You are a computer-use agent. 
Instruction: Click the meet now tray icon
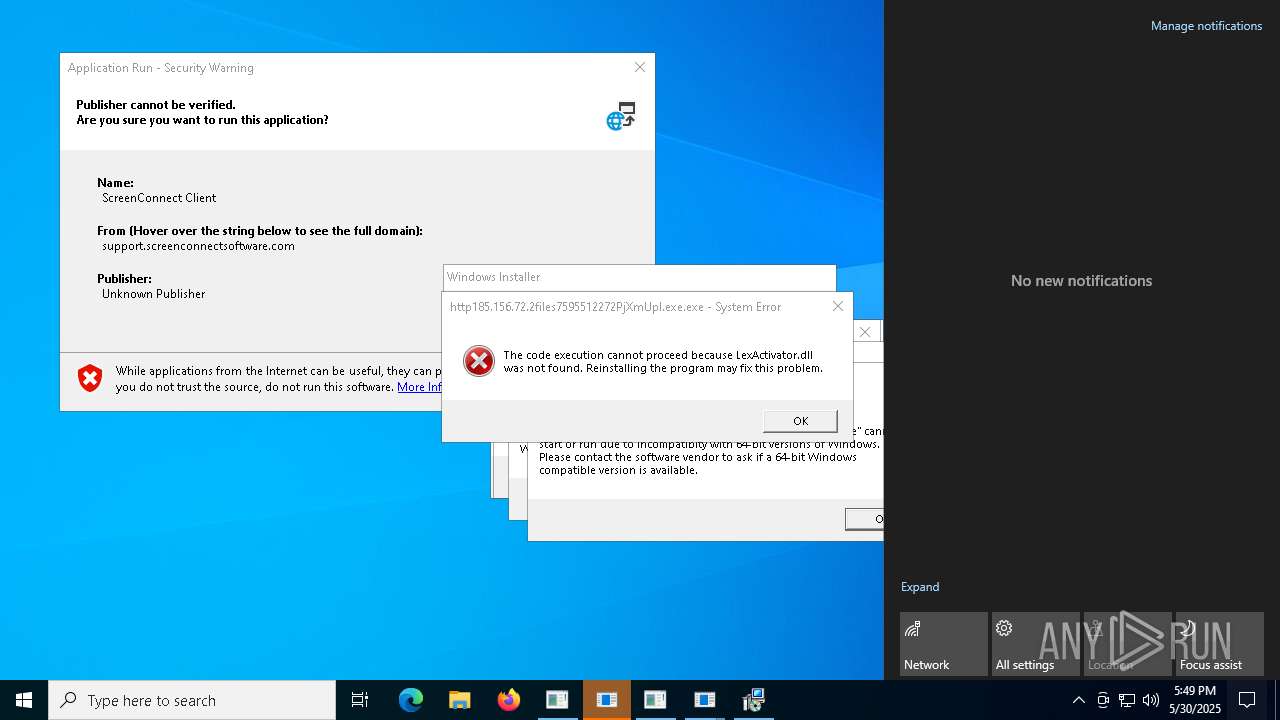(1103, 700)
